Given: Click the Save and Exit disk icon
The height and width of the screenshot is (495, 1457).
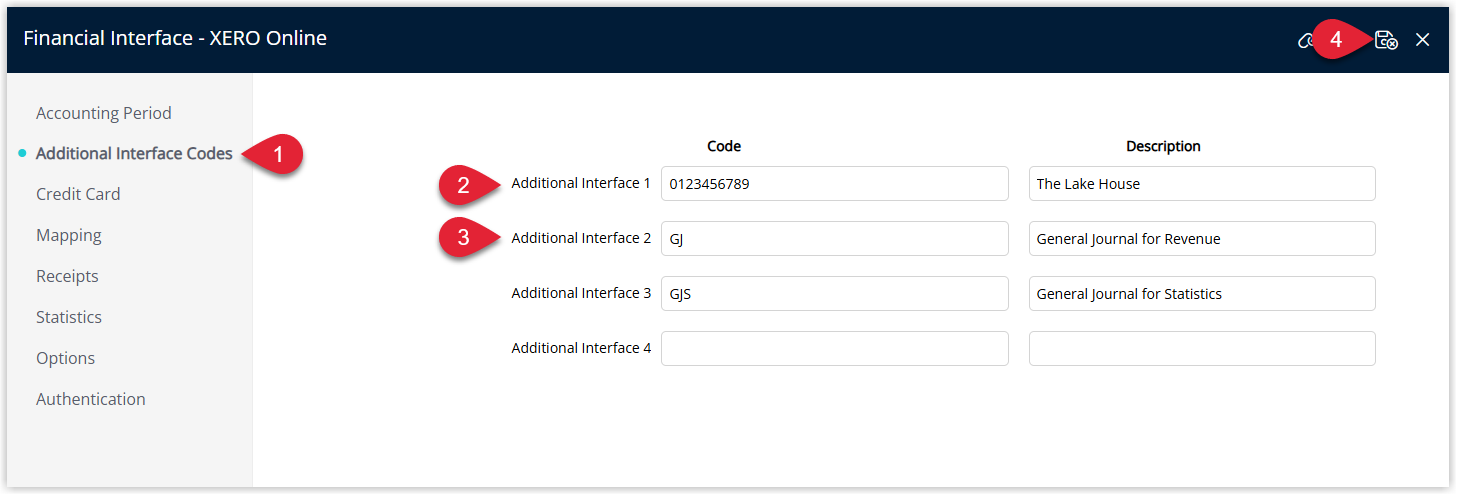Looking at the screenshot, I should [x=1386, y=40].
